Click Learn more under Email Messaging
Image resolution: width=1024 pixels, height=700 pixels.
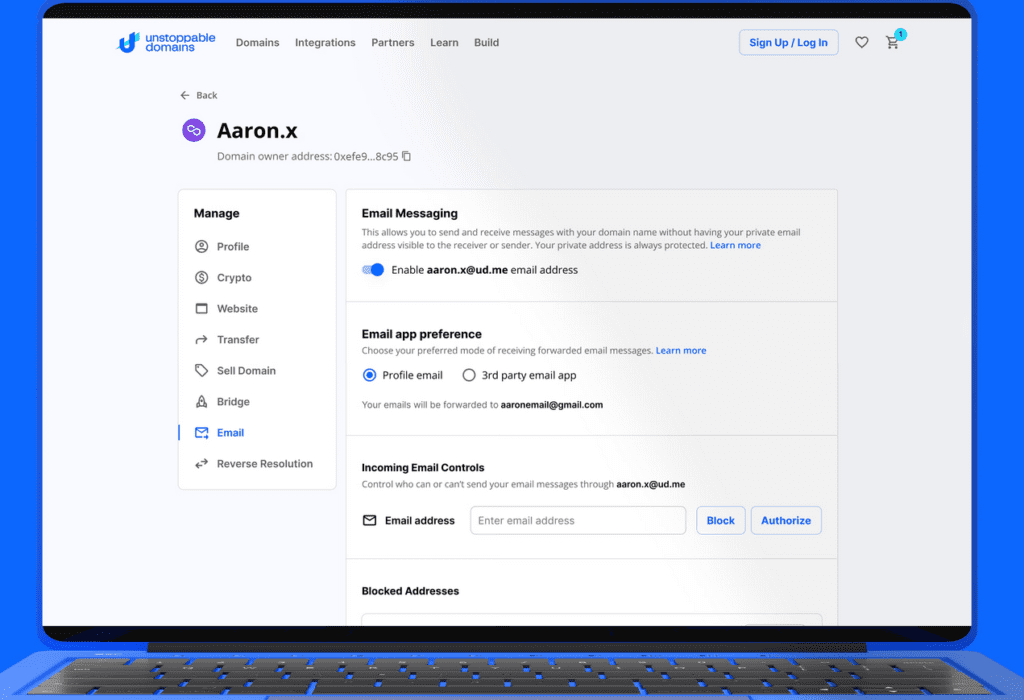[735, 245]
